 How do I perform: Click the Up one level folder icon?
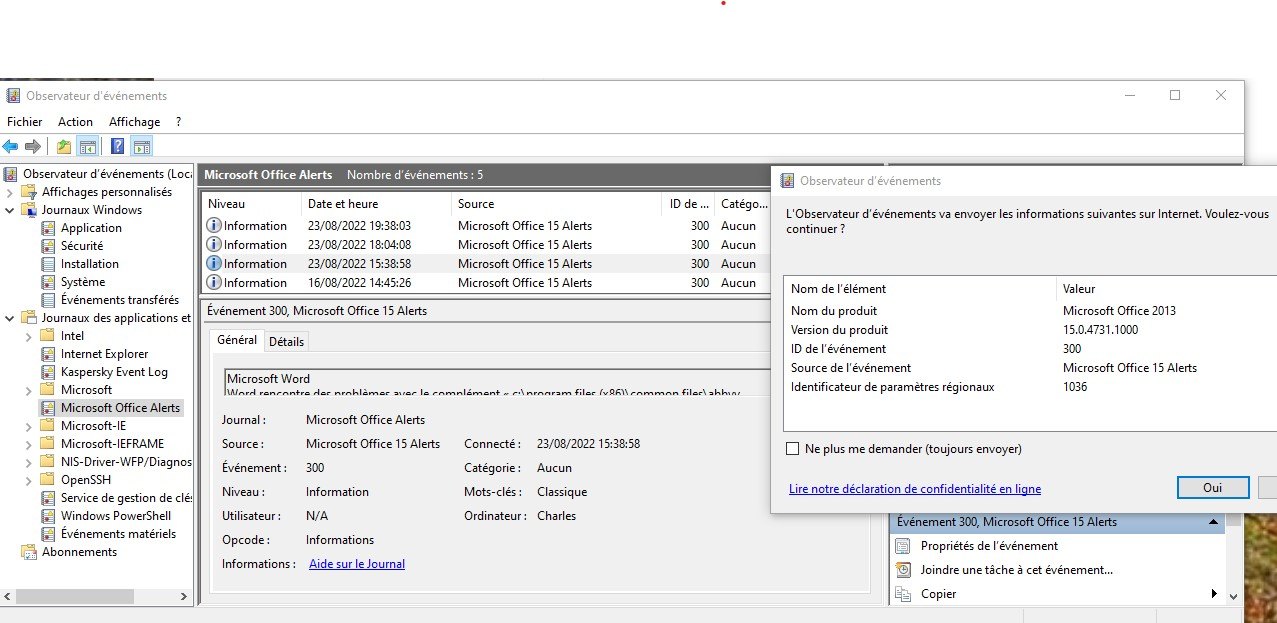(64, 147)
